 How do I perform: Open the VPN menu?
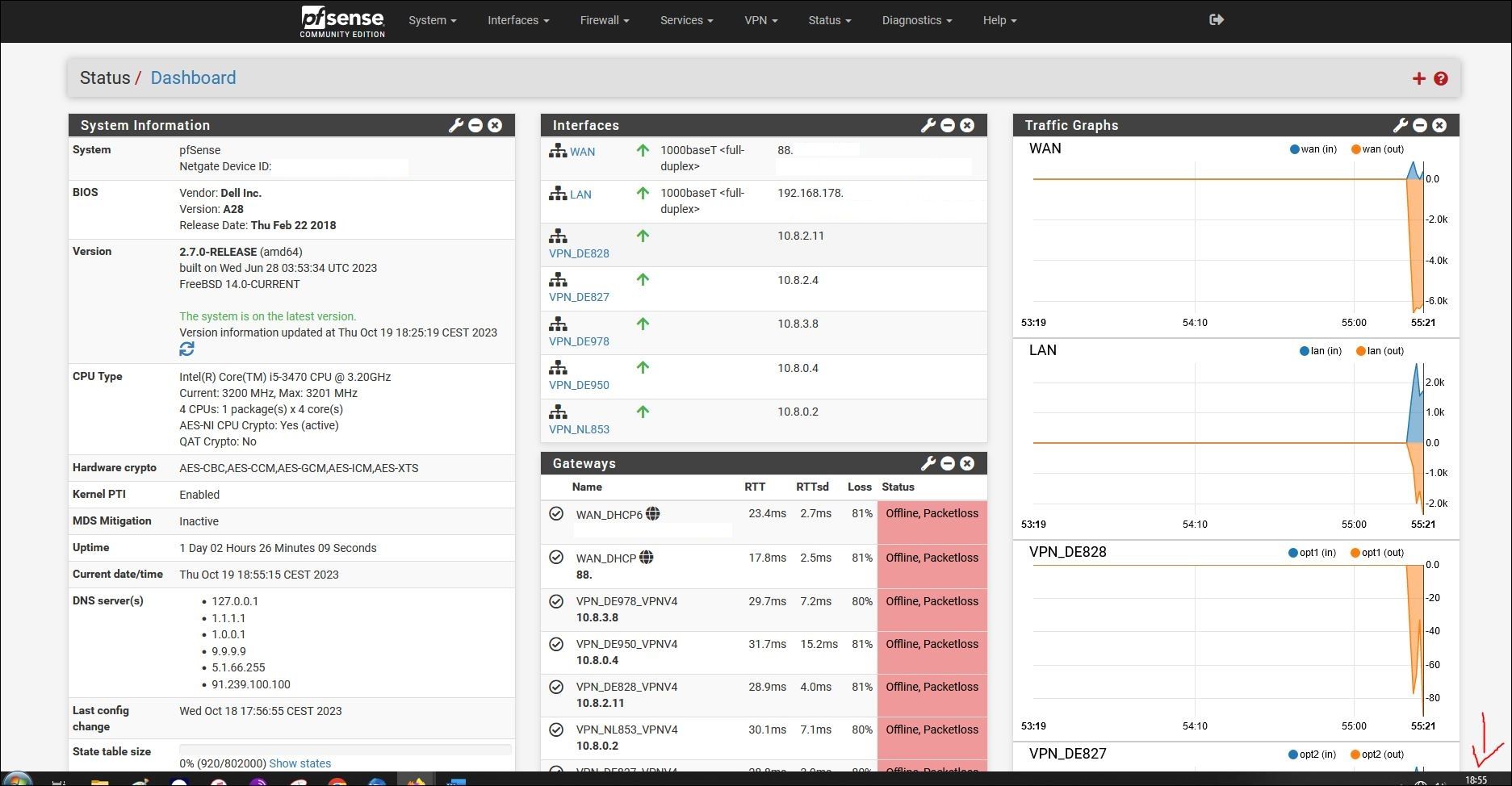click(x=761, y=20)
